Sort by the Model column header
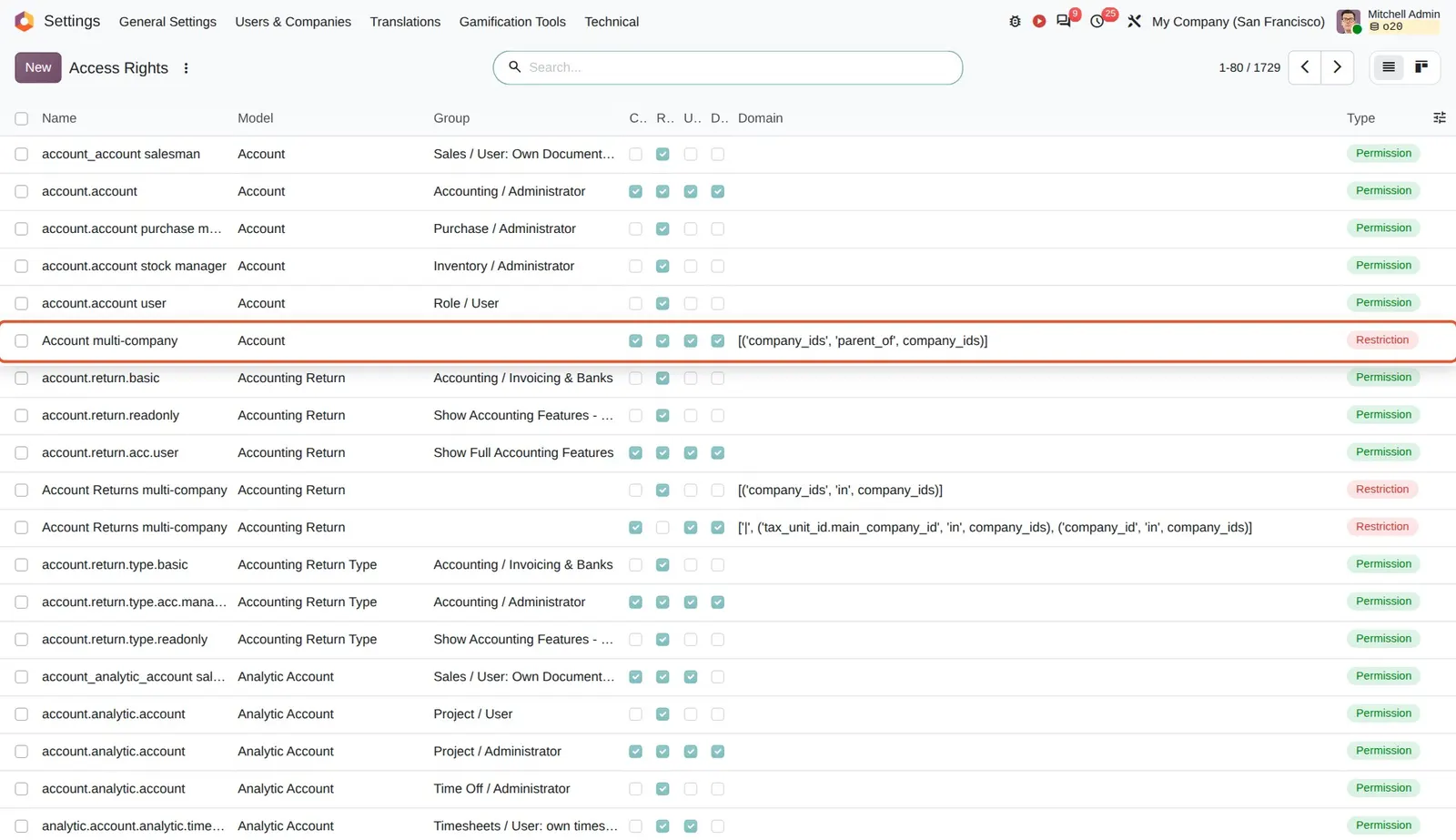This screenshot has height=840, width=1456. (256, 118)
